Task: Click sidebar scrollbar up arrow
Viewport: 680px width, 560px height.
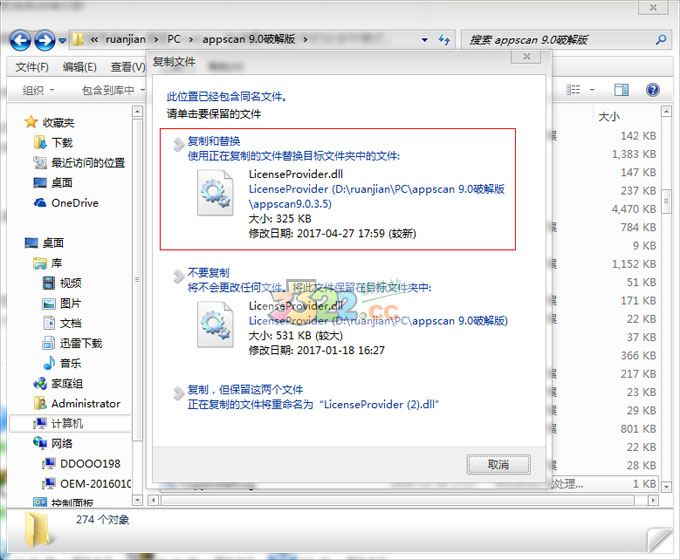Action: (137, 111)
